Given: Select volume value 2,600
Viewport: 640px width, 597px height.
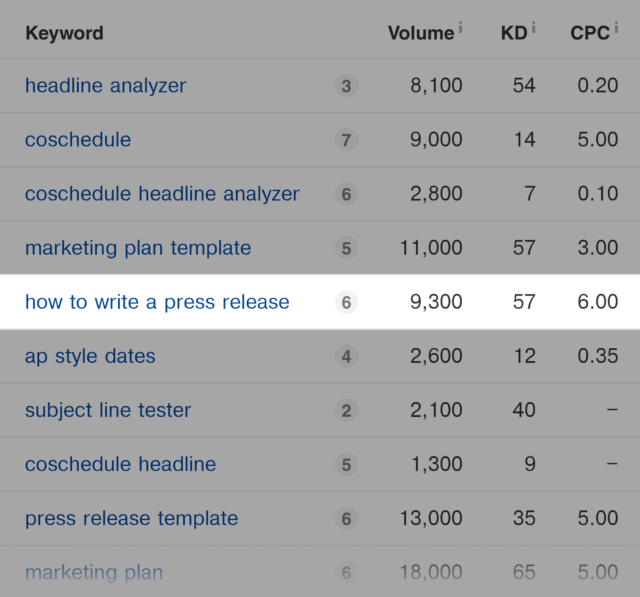Looking at the screenshot, I should click(436, 356).
